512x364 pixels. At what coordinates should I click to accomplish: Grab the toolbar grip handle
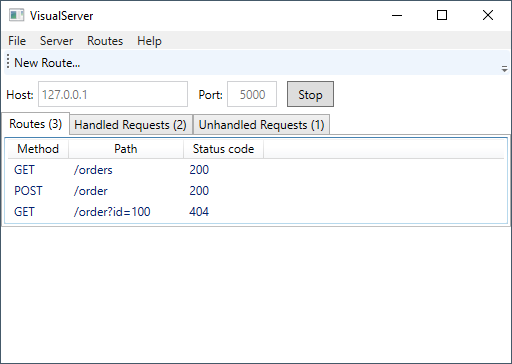pyautogui.click(x=8, y=62)
